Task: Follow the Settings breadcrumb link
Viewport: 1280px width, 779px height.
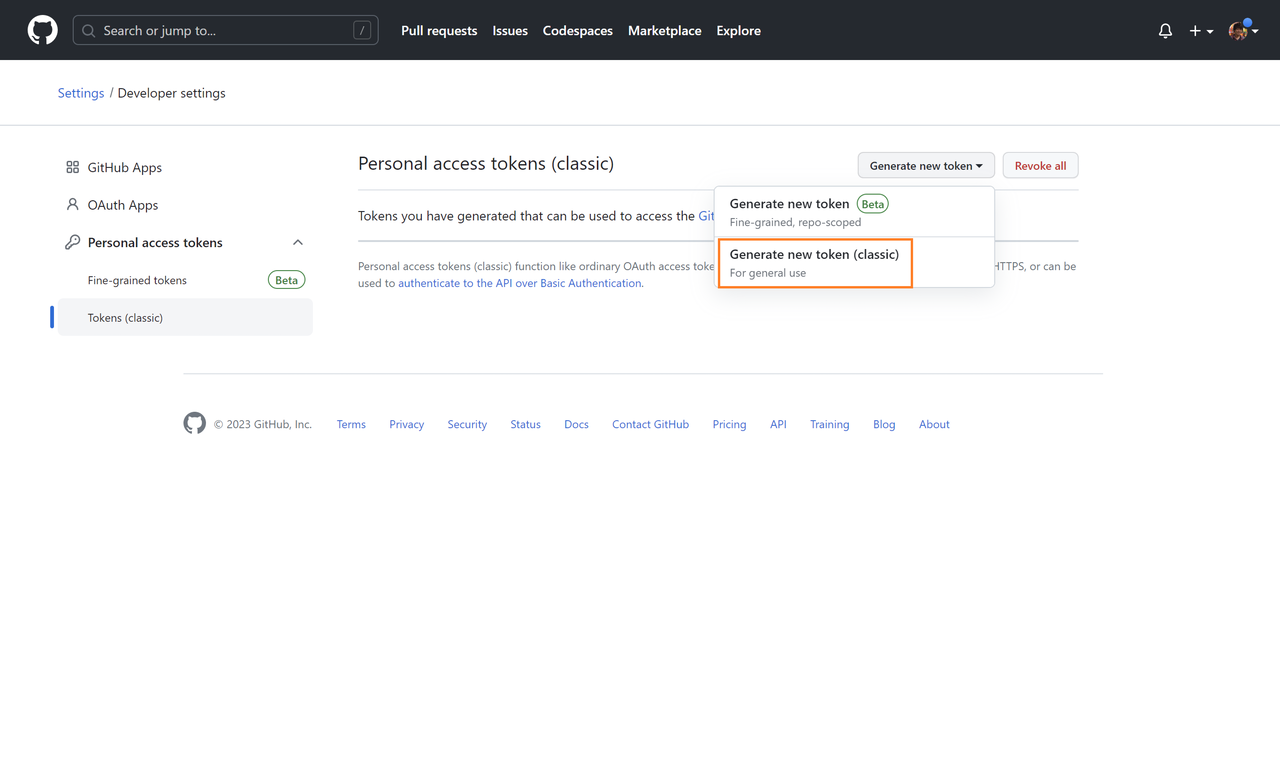Action: click(81, 93)
